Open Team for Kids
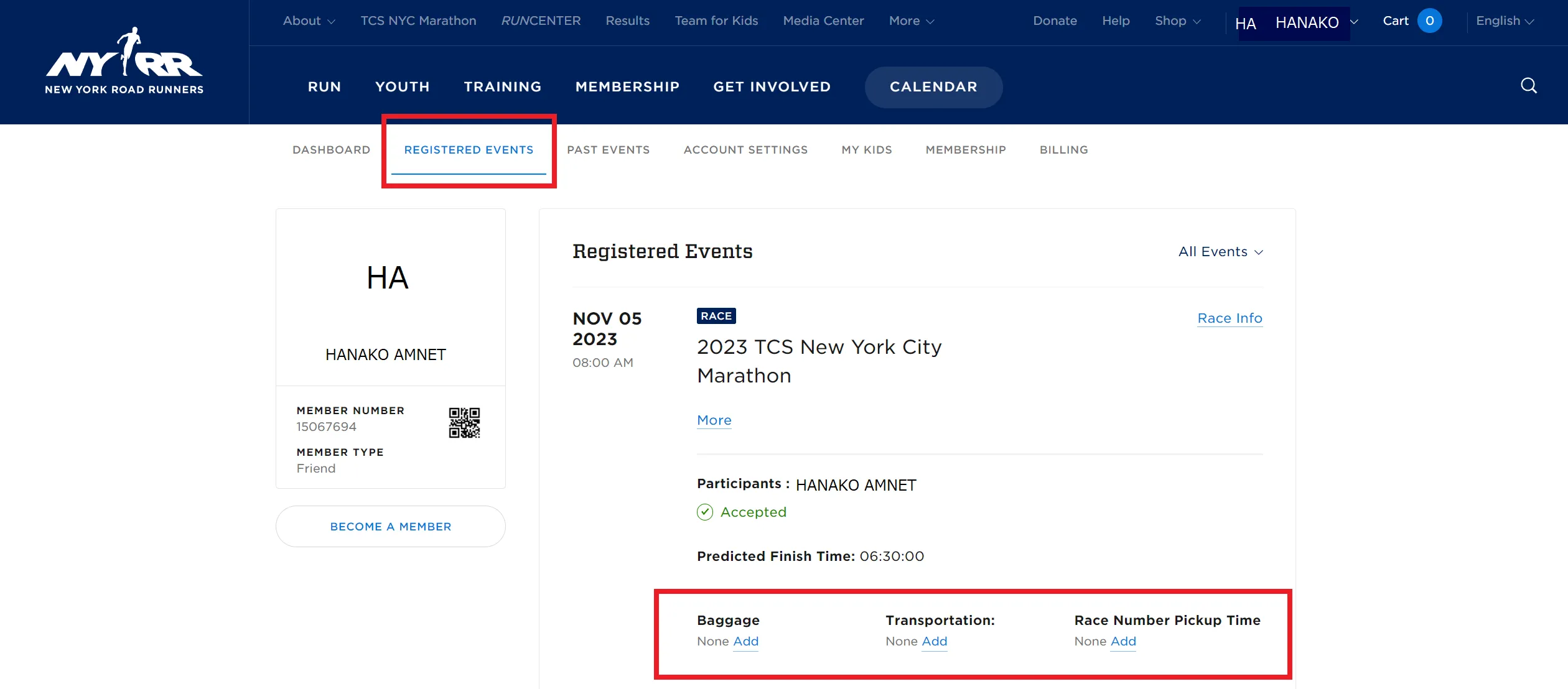This screenshot has width=1568, height=689. coord(716,21)
